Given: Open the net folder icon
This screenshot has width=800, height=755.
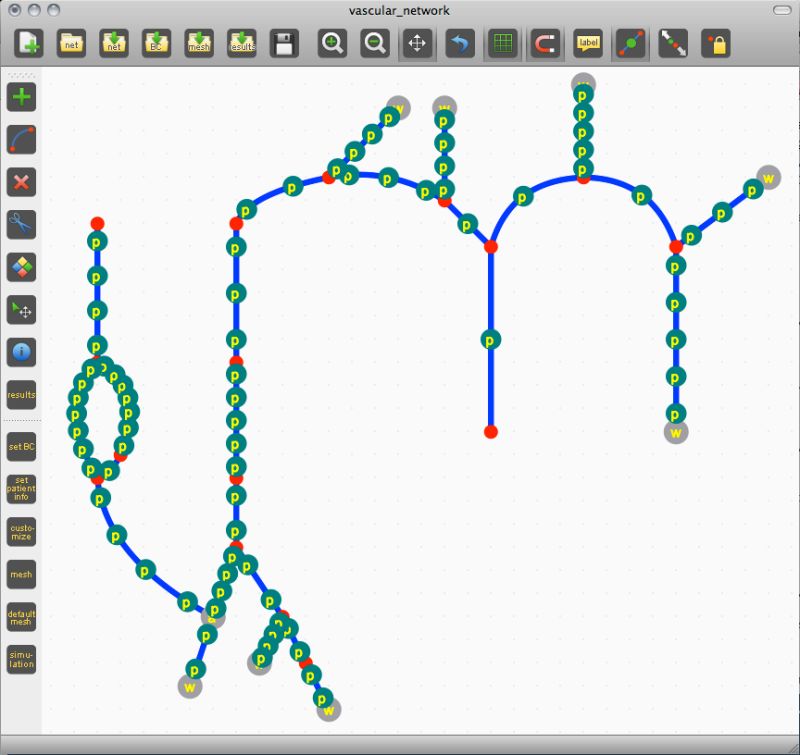Looking at the screenshot, I should (x=71, y=43).
